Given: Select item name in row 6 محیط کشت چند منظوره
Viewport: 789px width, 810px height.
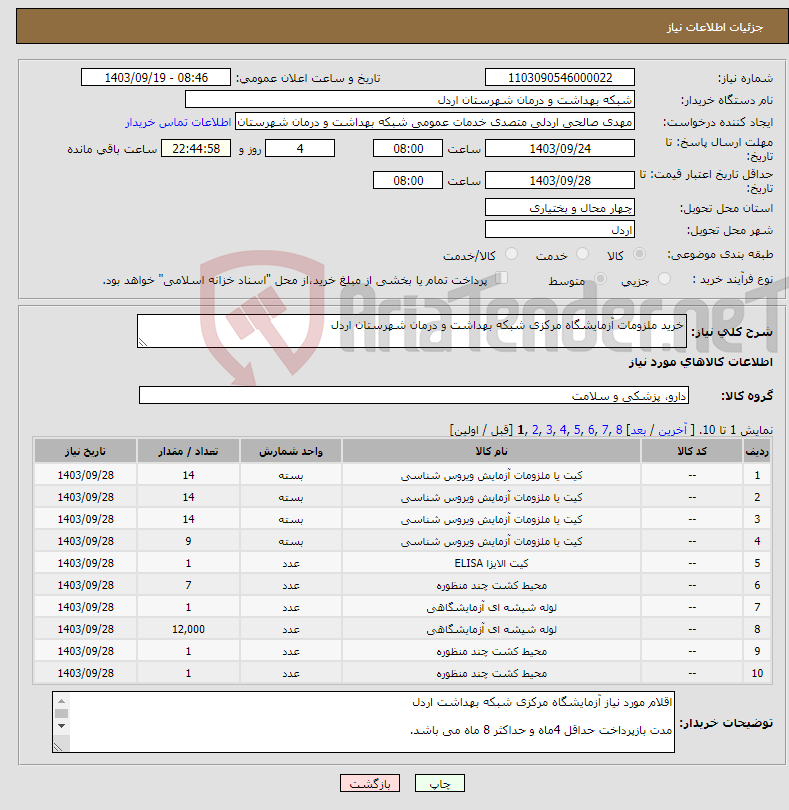Looking at the screenshot, I should click(491, 585).
